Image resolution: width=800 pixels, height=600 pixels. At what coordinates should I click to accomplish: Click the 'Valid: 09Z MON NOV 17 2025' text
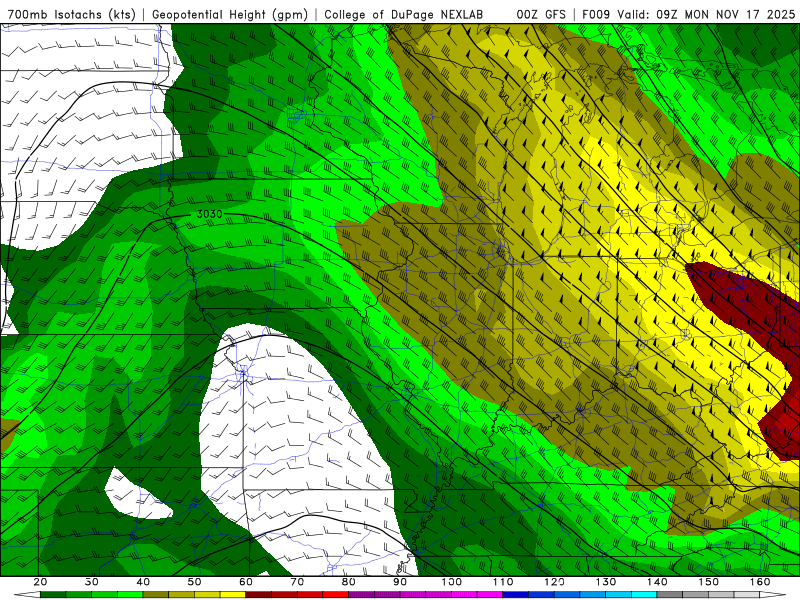(x=706, y=14)
